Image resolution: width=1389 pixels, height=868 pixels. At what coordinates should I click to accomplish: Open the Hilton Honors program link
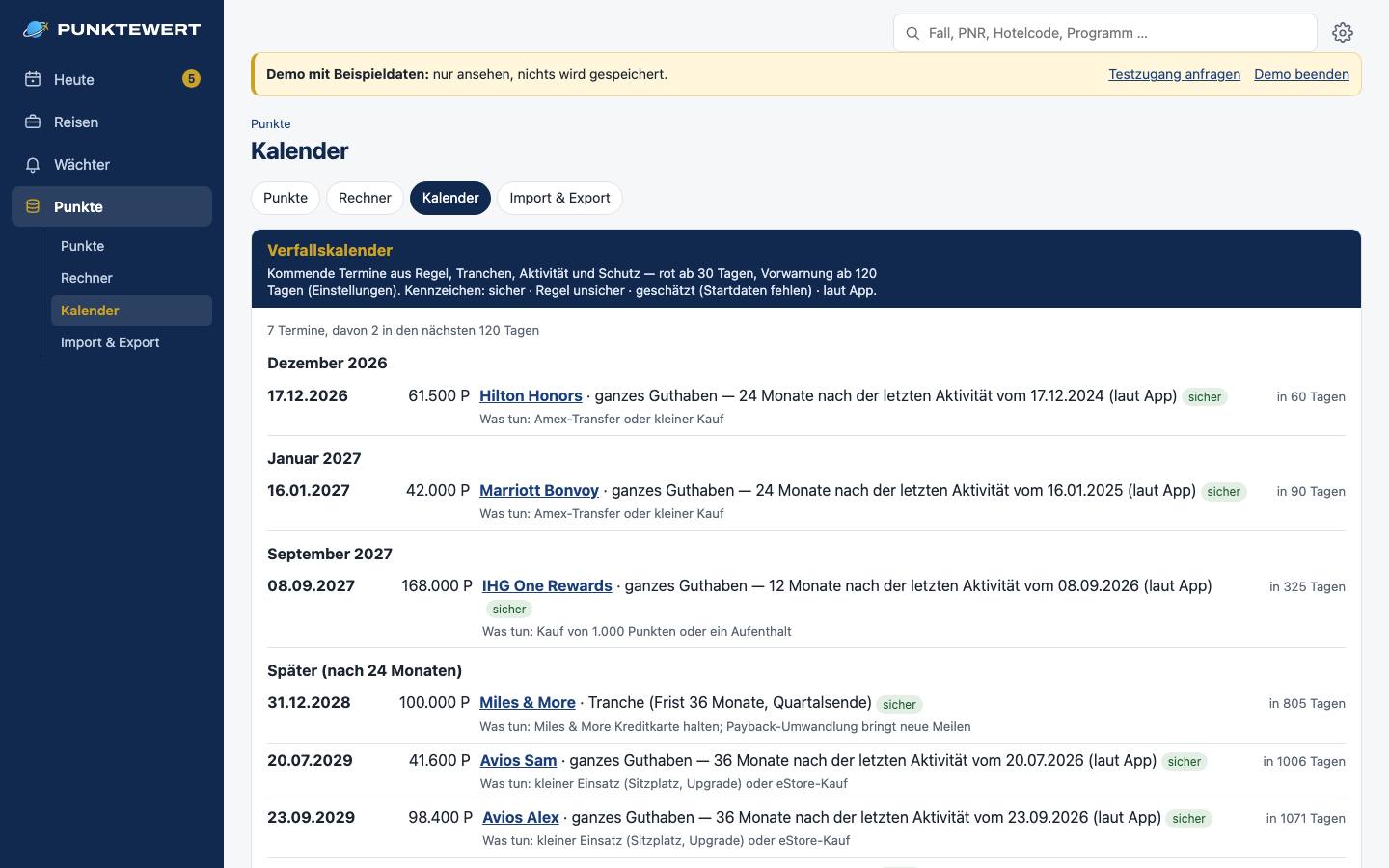(x=531, y=395)
